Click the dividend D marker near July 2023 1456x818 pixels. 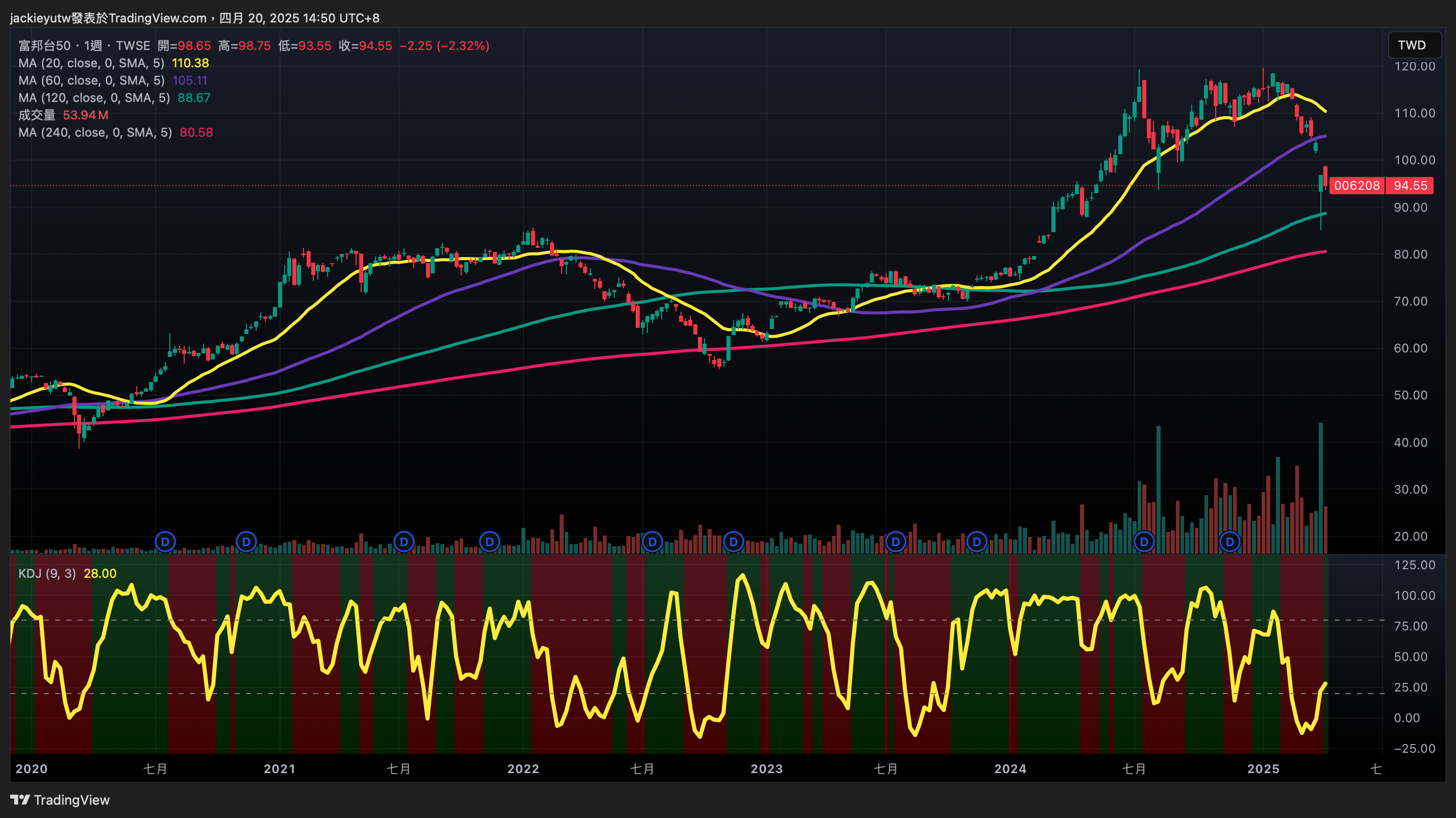[x=896, y=542]
